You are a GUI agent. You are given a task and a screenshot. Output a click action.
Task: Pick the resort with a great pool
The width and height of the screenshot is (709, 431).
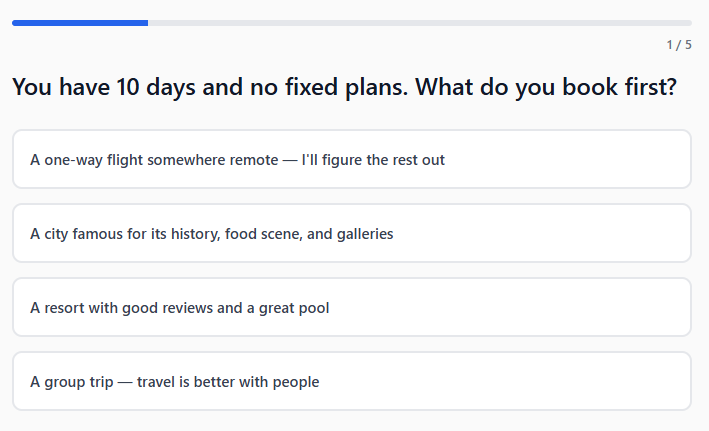click(351, 307)
